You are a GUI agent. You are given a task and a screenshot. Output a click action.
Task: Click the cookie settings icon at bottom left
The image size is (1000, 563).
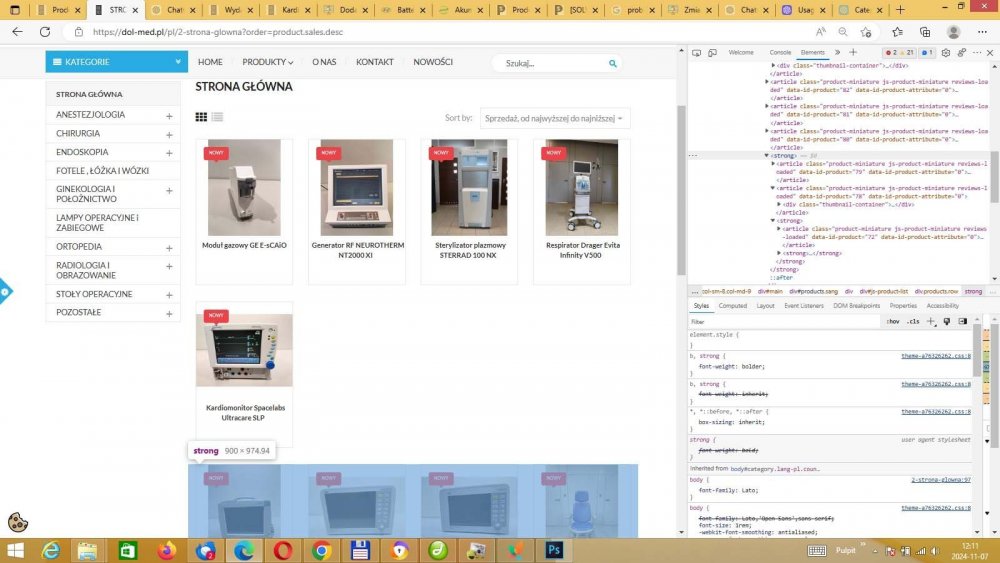tap(17, 521)
